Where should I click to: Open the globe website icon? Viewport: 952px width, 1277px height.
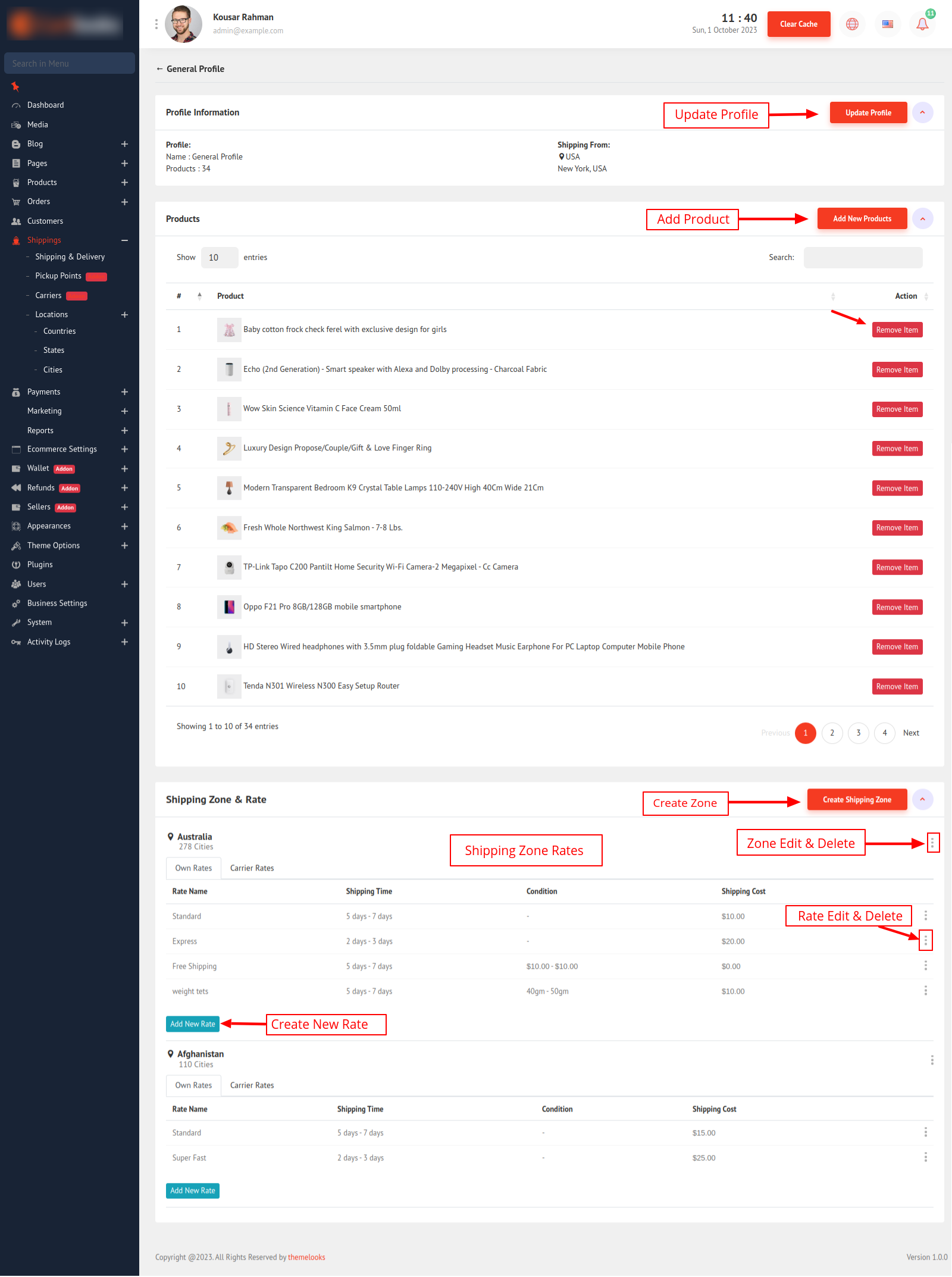[852, 24]
